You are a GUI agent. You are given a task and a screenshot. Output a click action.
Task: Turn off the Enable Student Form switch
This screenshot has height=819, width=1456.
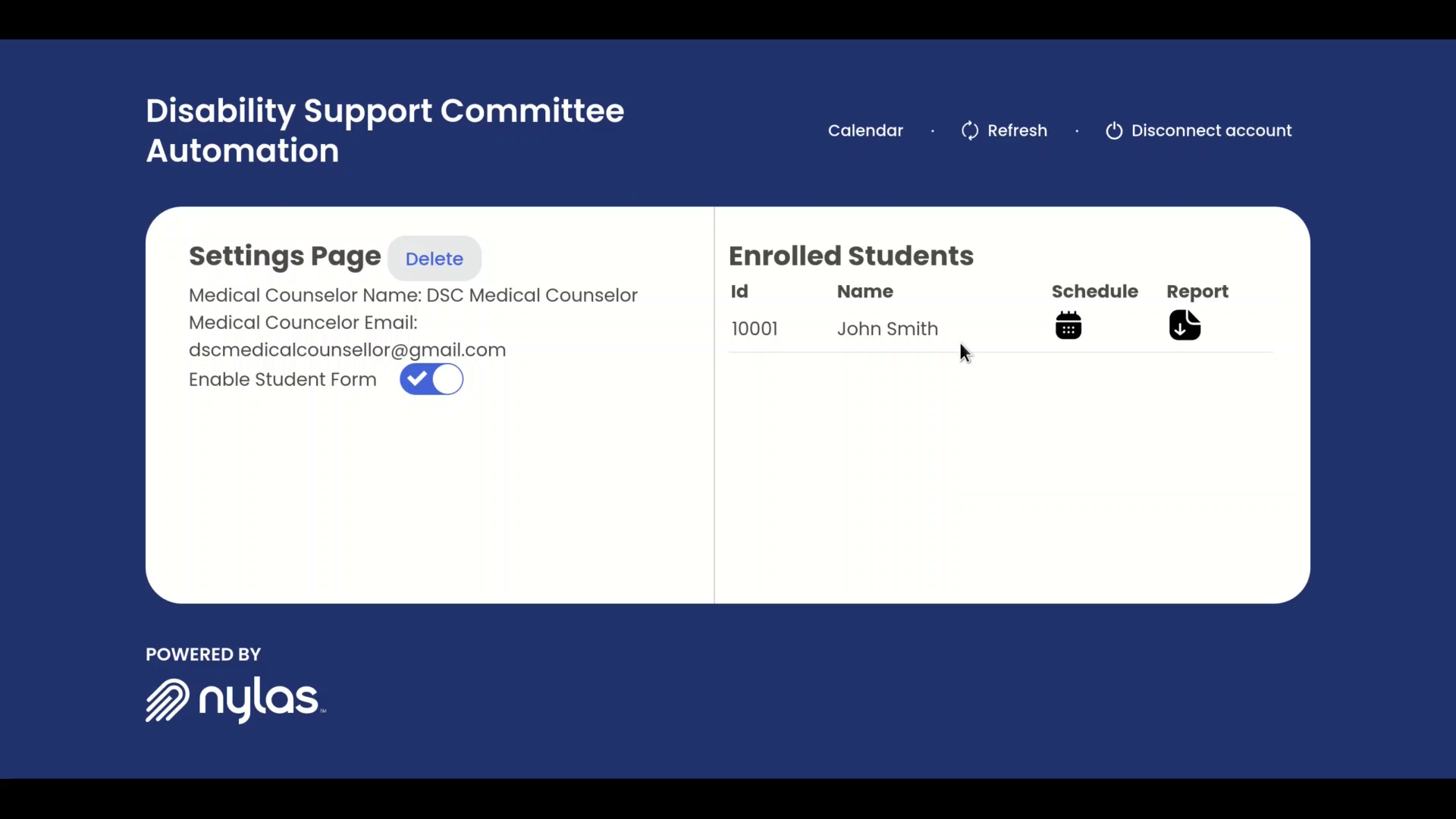431,379
